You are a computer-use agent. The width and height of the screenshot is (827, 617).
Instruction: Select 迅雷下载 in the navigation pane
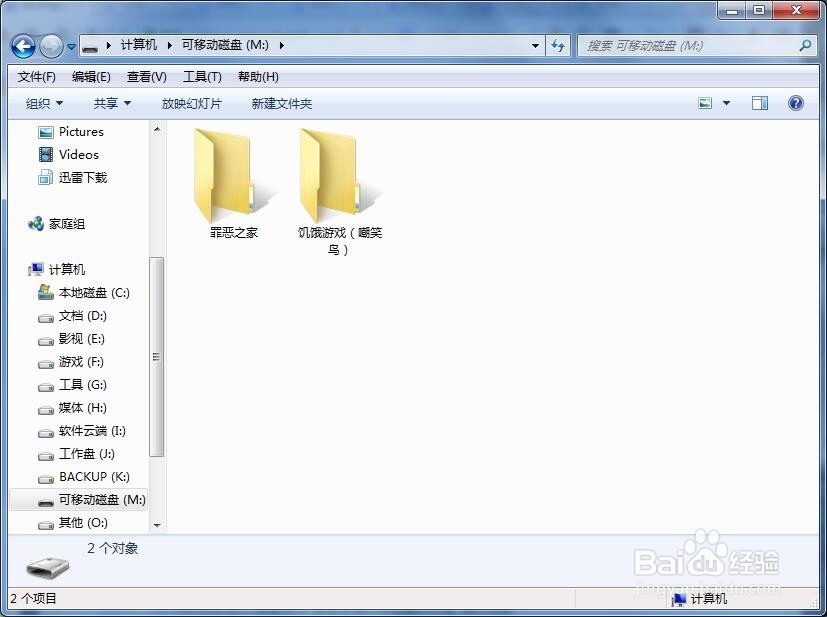click(x=83, y=178)
